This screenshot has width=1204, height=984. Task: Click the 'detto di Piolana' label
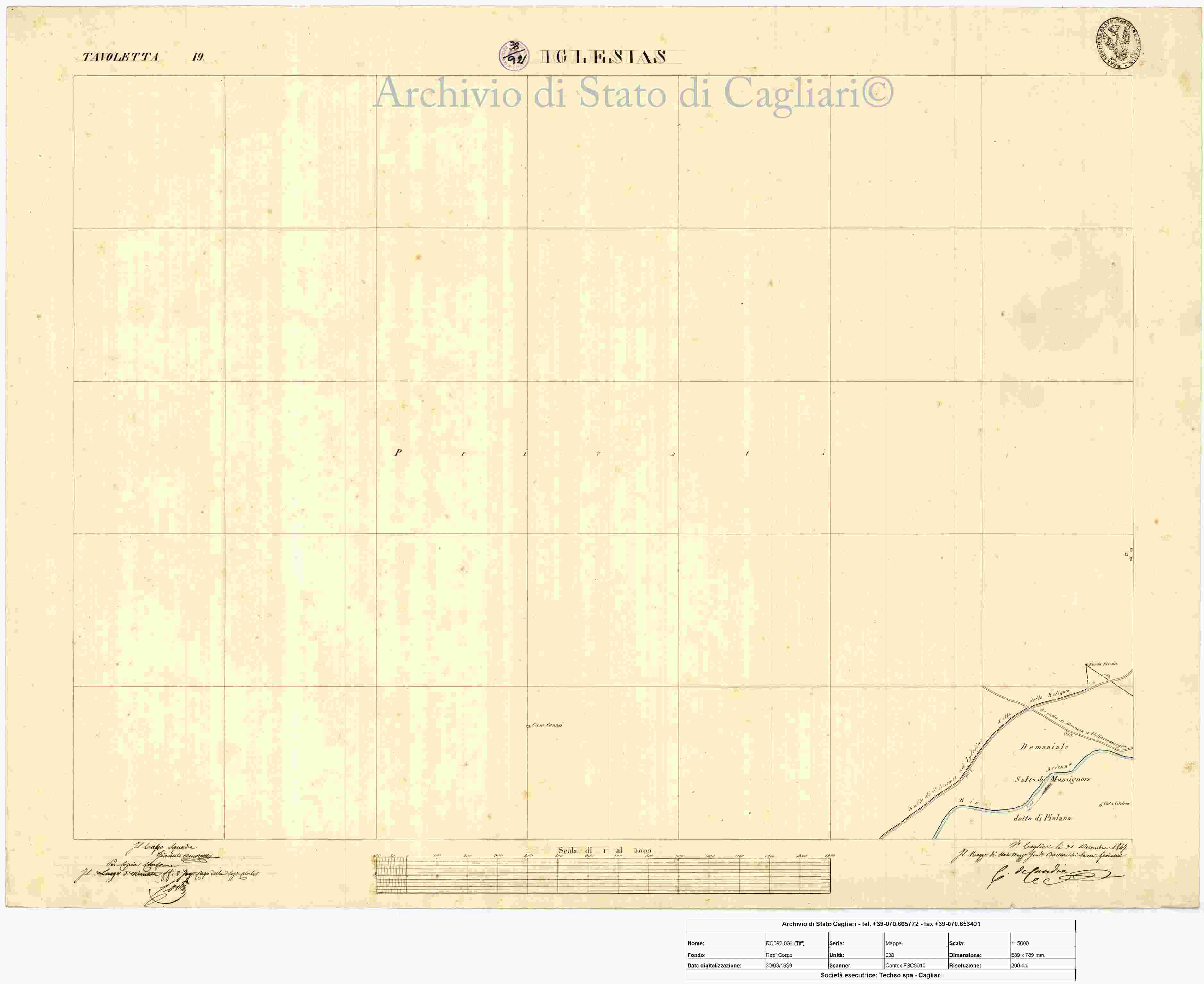click(x=1042, y=818)
